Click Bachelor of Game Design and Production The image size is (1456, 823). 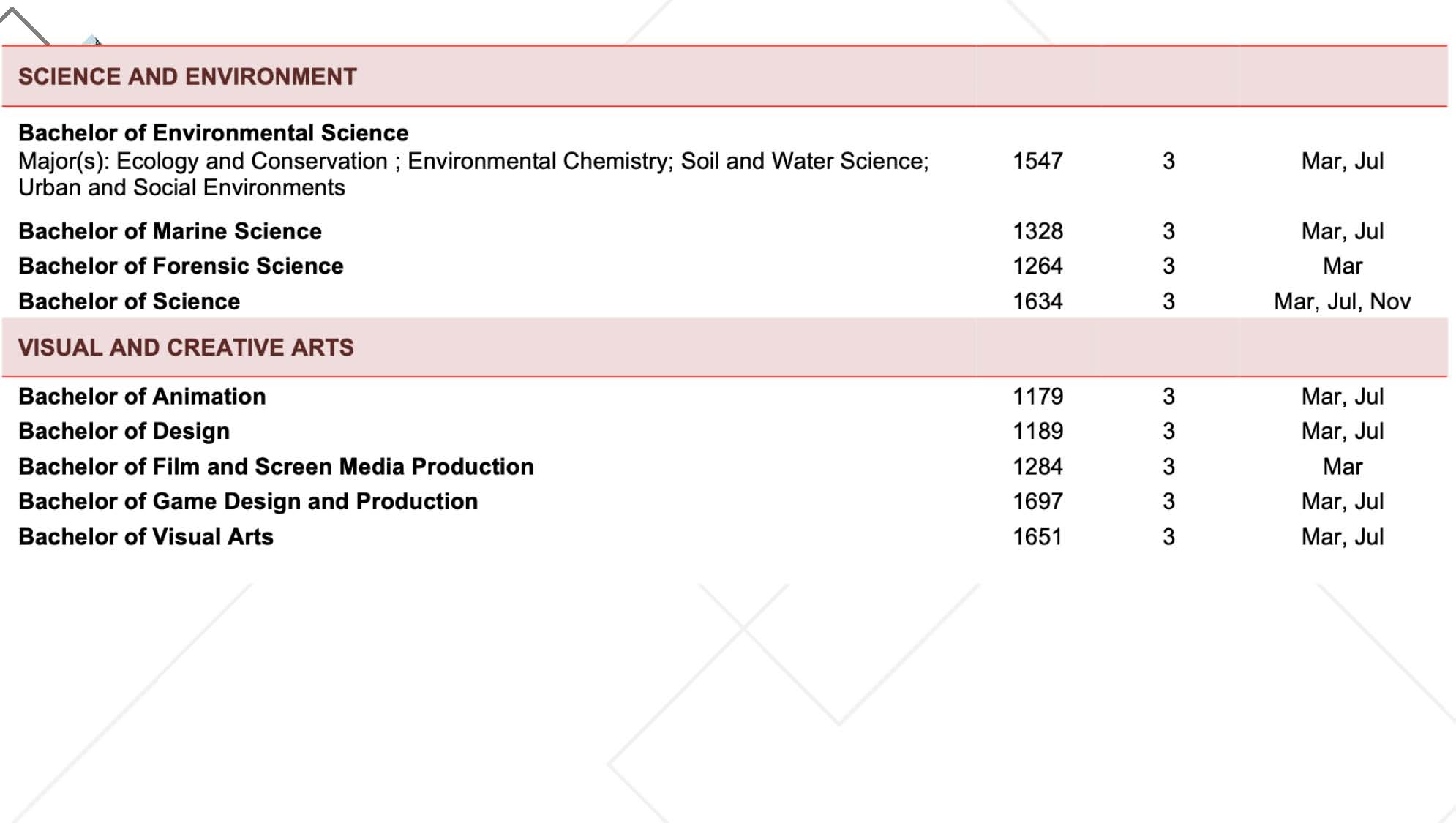tap(248, 502)
